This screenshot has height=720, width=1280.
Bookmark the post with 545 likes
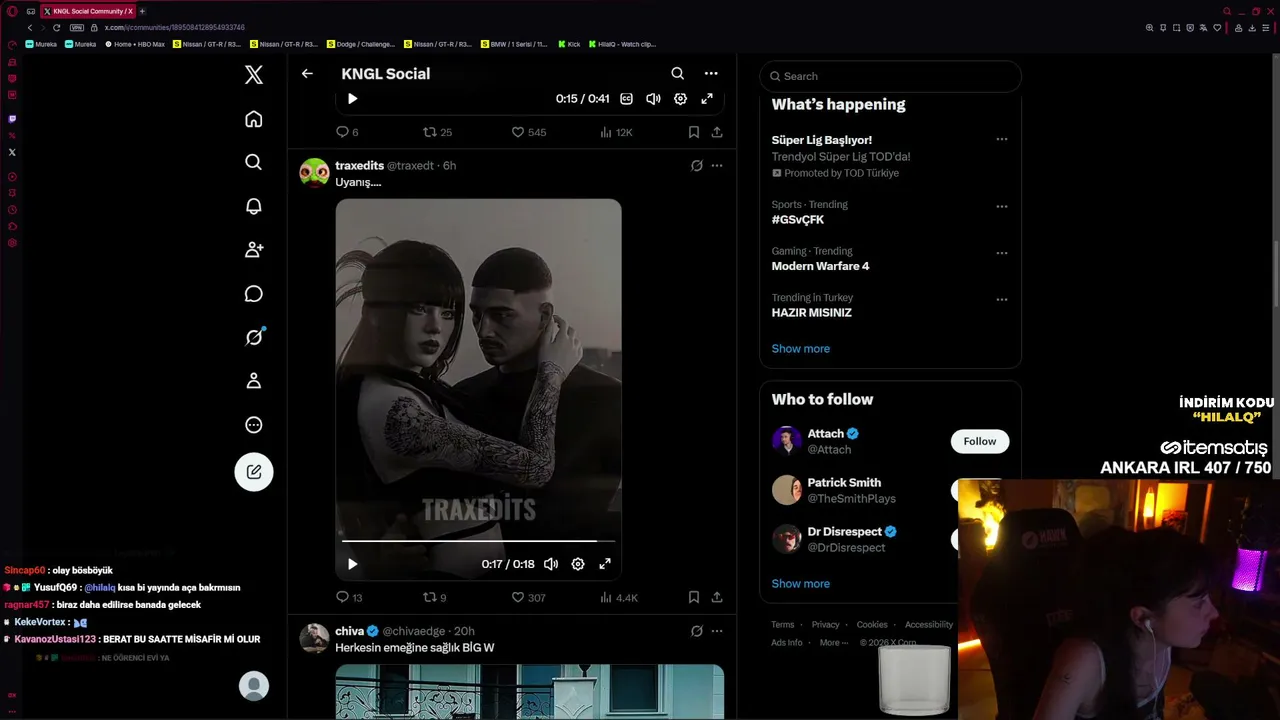click(694, 132)
